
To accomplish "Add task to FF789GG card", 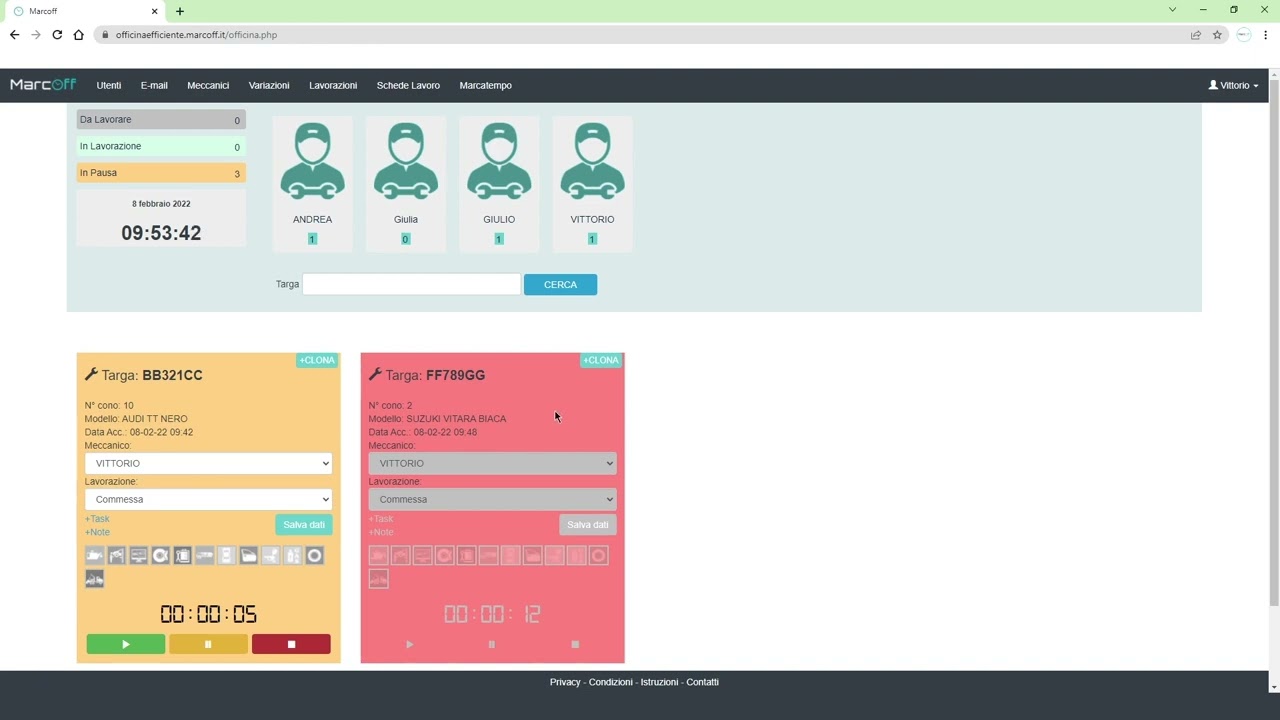I will pos(381,519).
